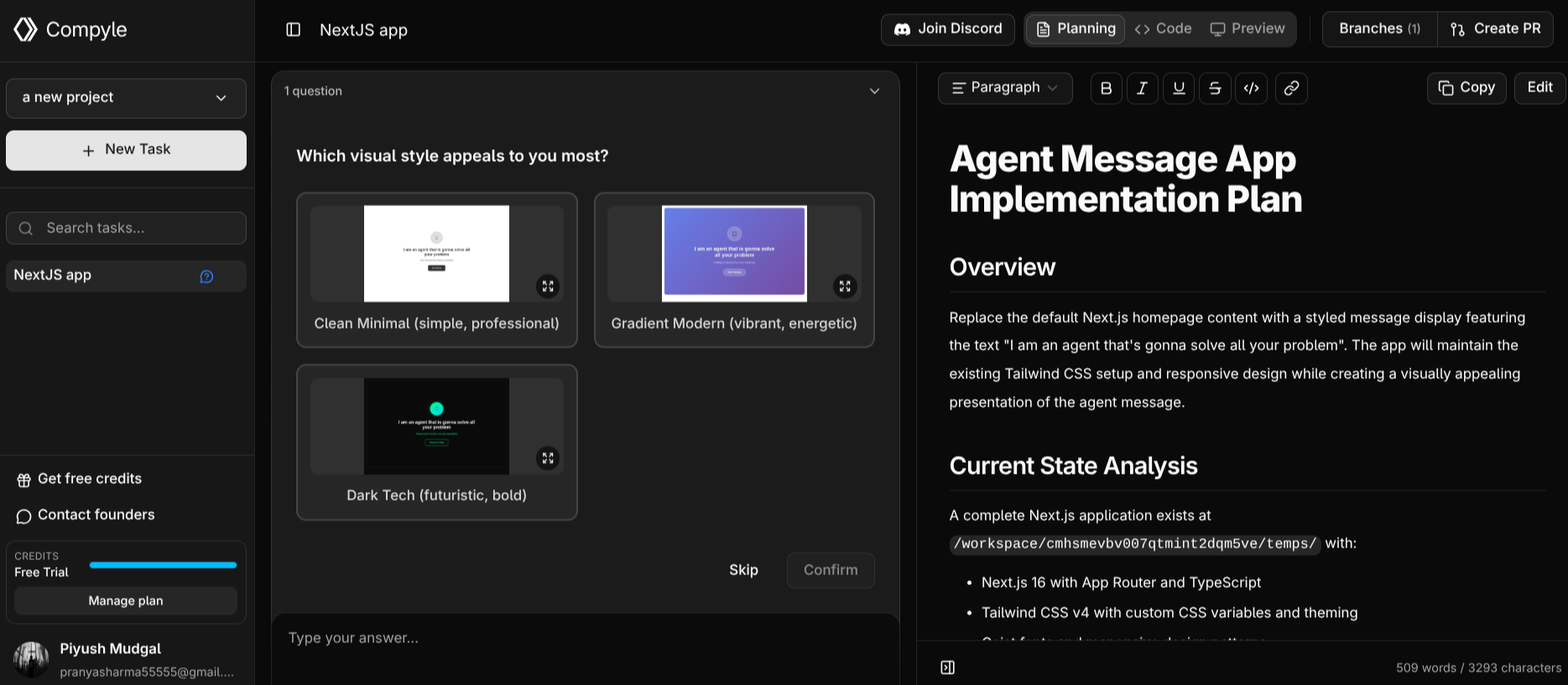The width and height of the screenshot is (1568, 685).
Task: Click the Create PR button
Action: coord(1495,29)
